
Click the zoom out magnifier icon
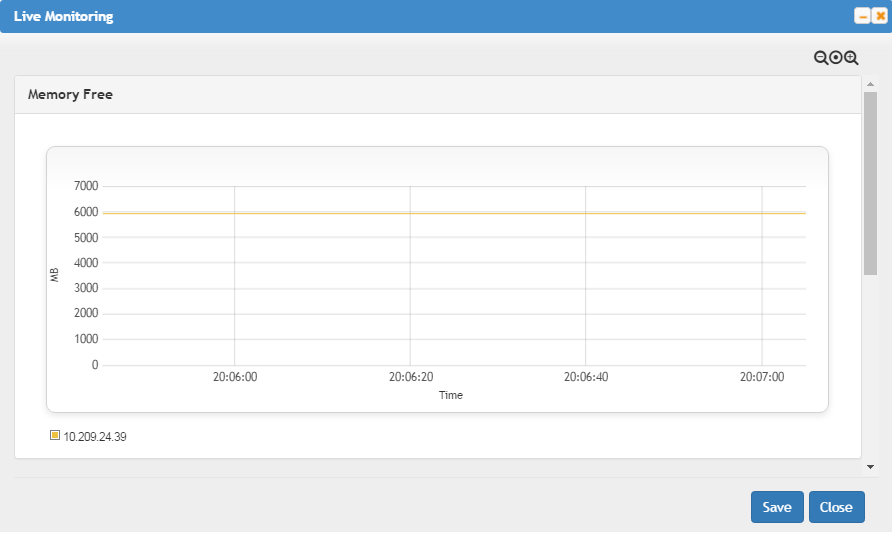(821, 59)
